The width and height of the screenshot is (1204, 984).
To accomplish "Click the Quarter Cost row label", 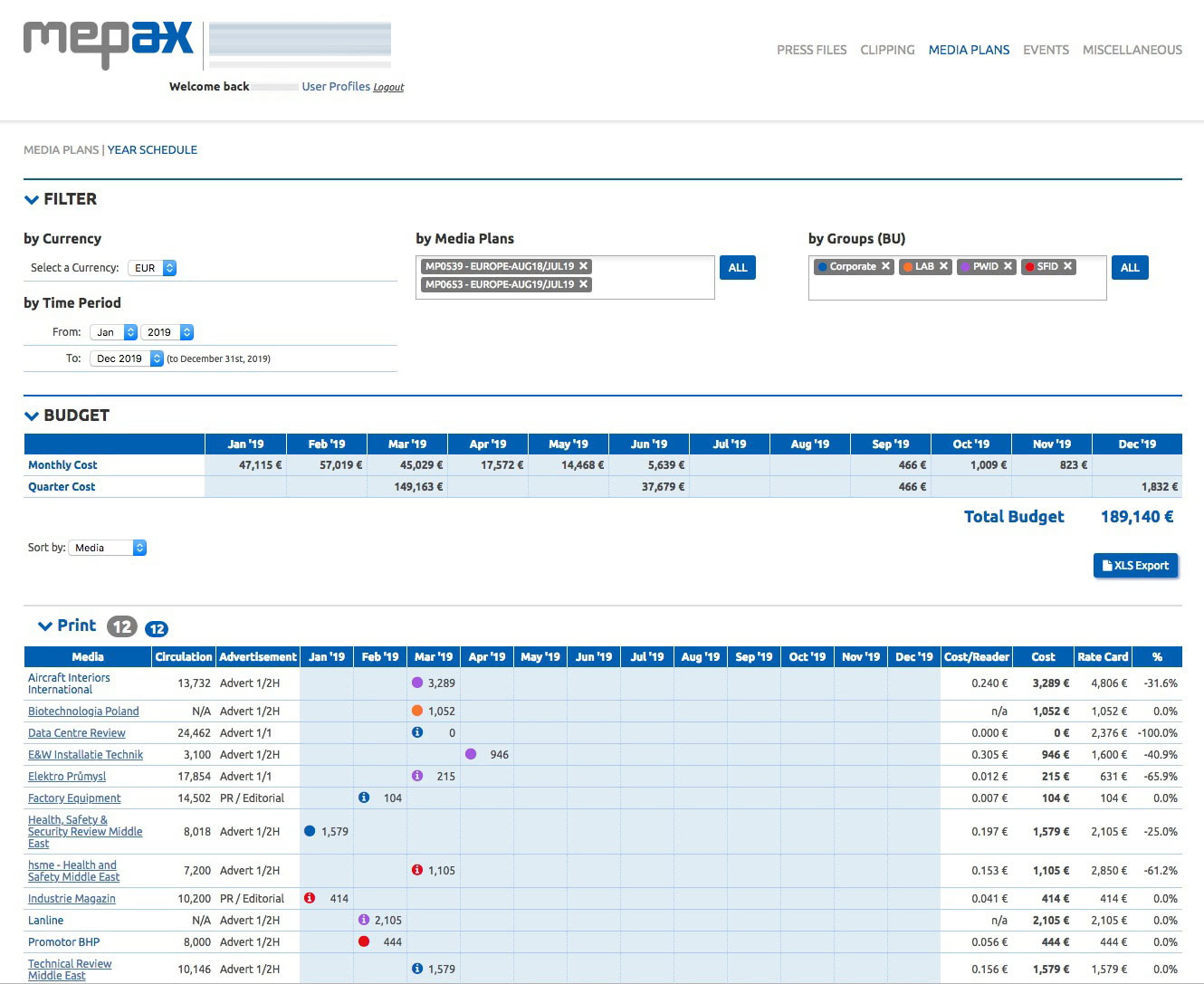I will [x=62, y=487].
